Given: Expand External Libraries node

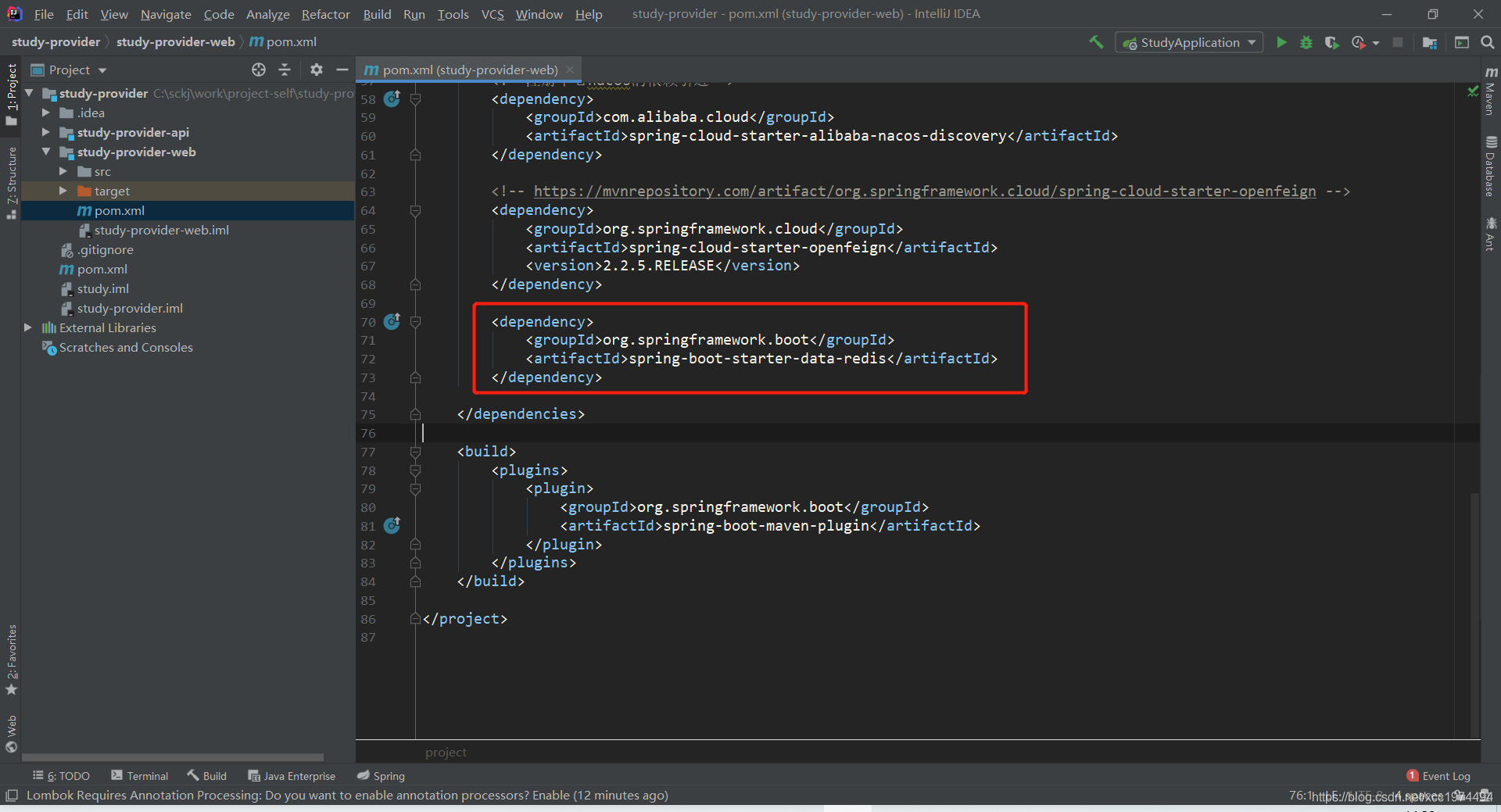Looking at the screenshot, I should (x=28, y=327).
